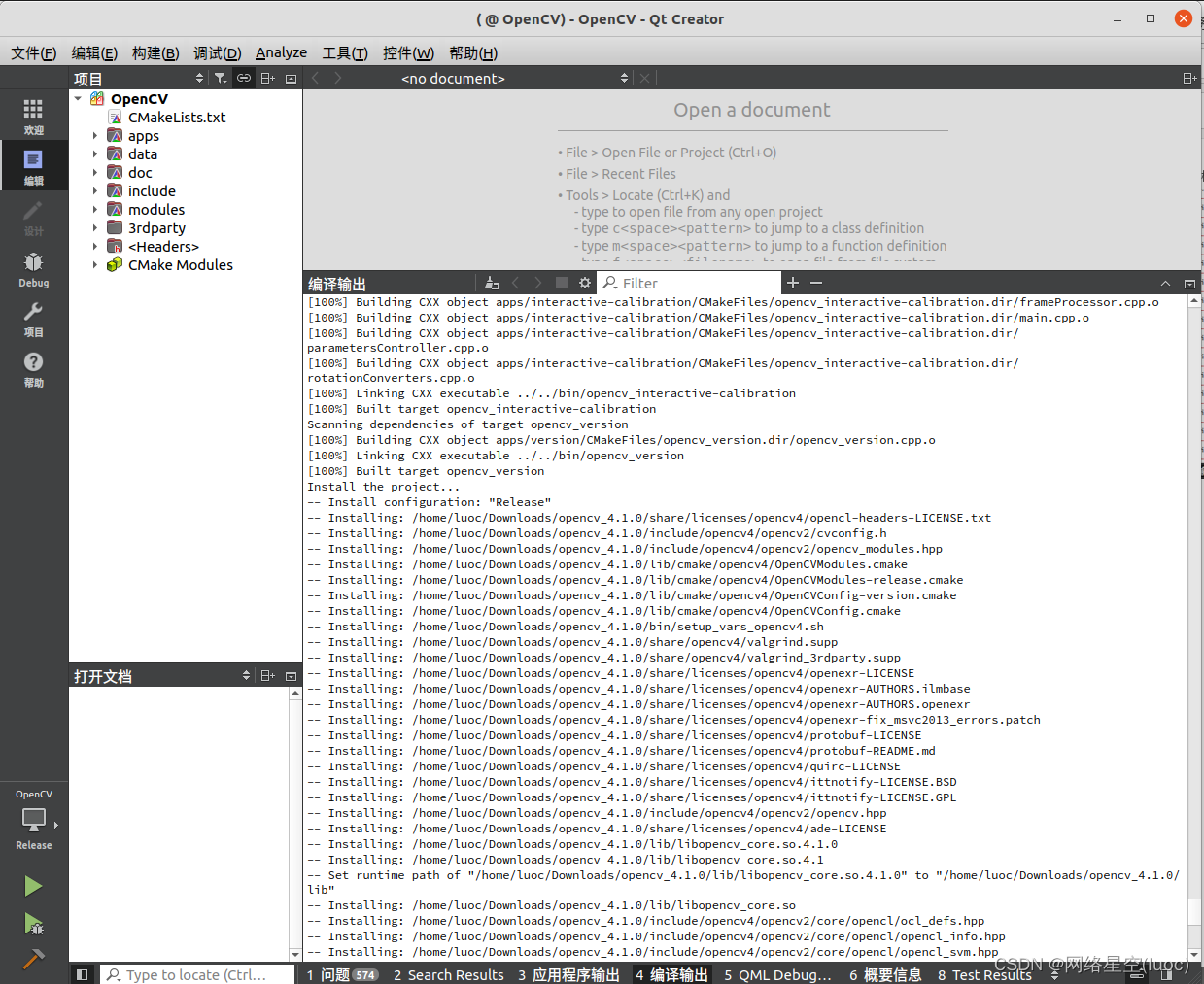This screenshot has height=984, width=1204.
Task: Open compile output settings gear
Action: tap(585, 283)
